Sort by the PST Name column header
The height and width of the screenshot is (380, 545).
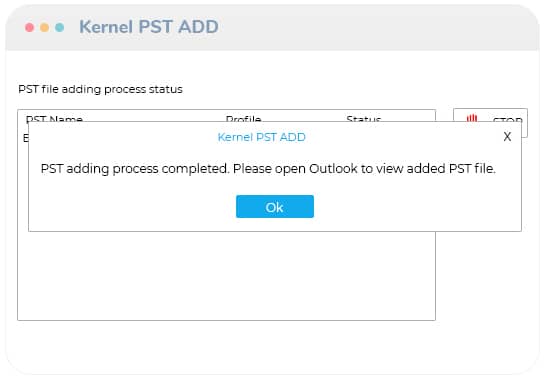click(x=54, y=119)
